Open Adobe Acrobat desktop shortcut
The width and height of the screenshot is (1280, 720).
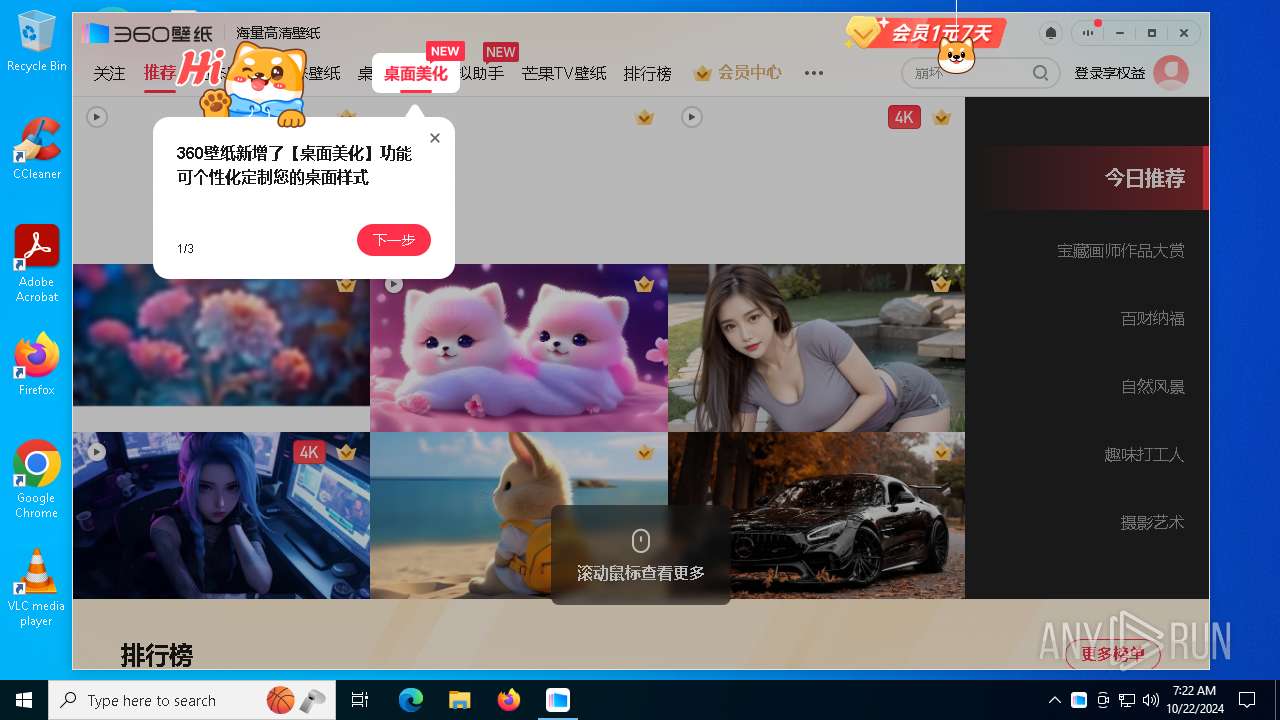click(37, 263)
